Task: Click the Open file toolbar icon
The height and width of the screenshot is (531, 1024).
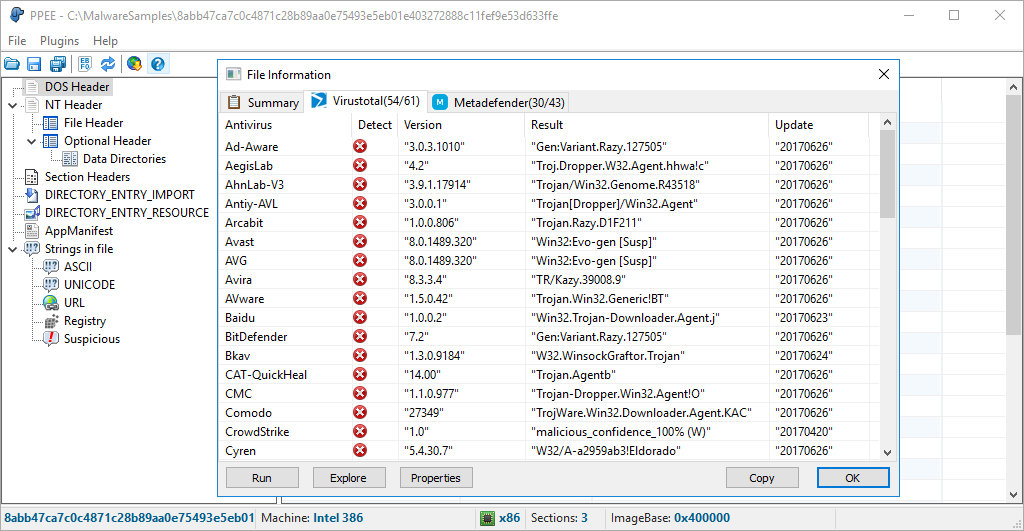Action: (x=12, y=64)
